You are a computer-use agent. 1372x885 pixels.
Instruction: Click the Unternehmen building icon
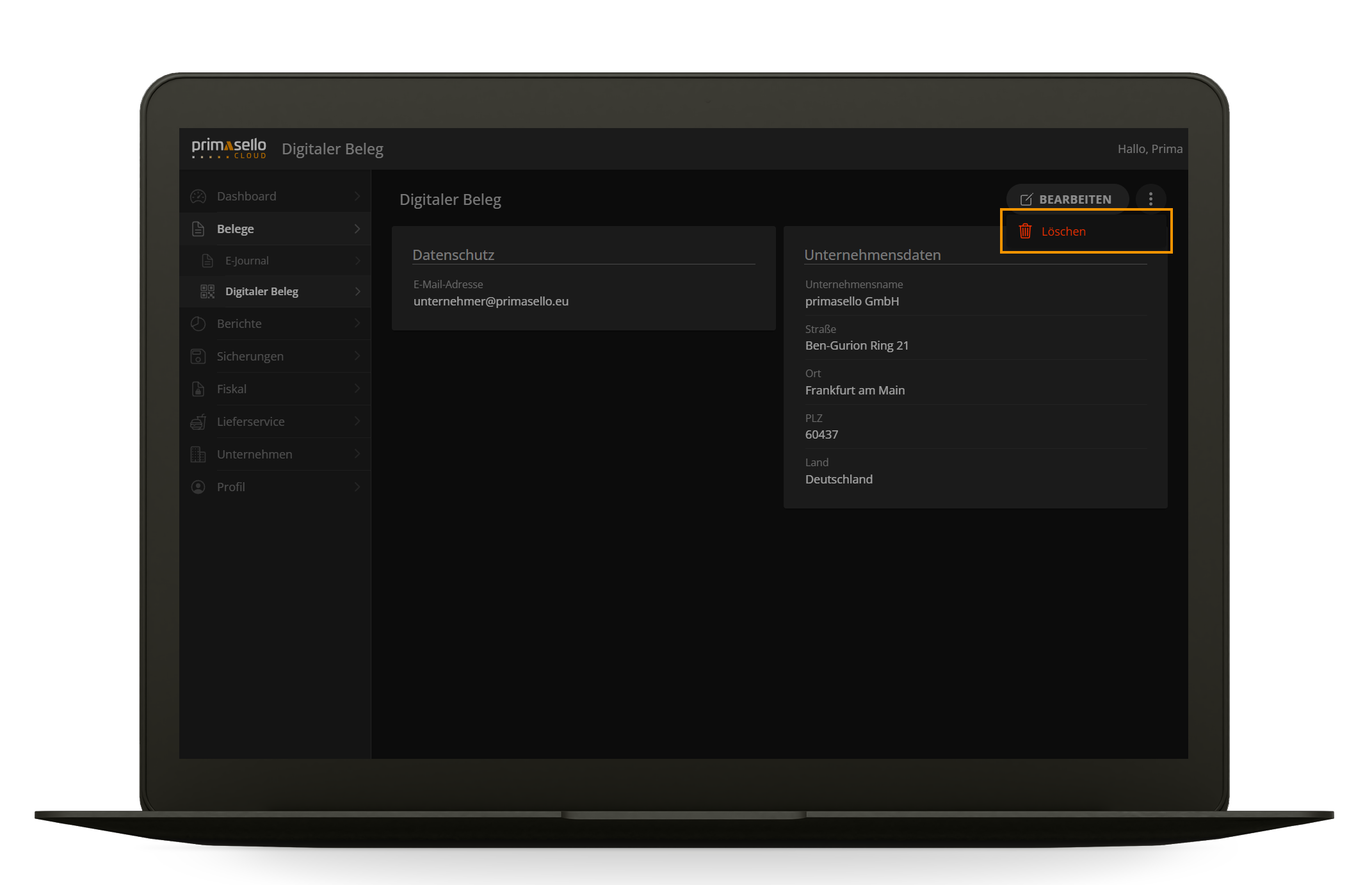(x=198, y=454)
